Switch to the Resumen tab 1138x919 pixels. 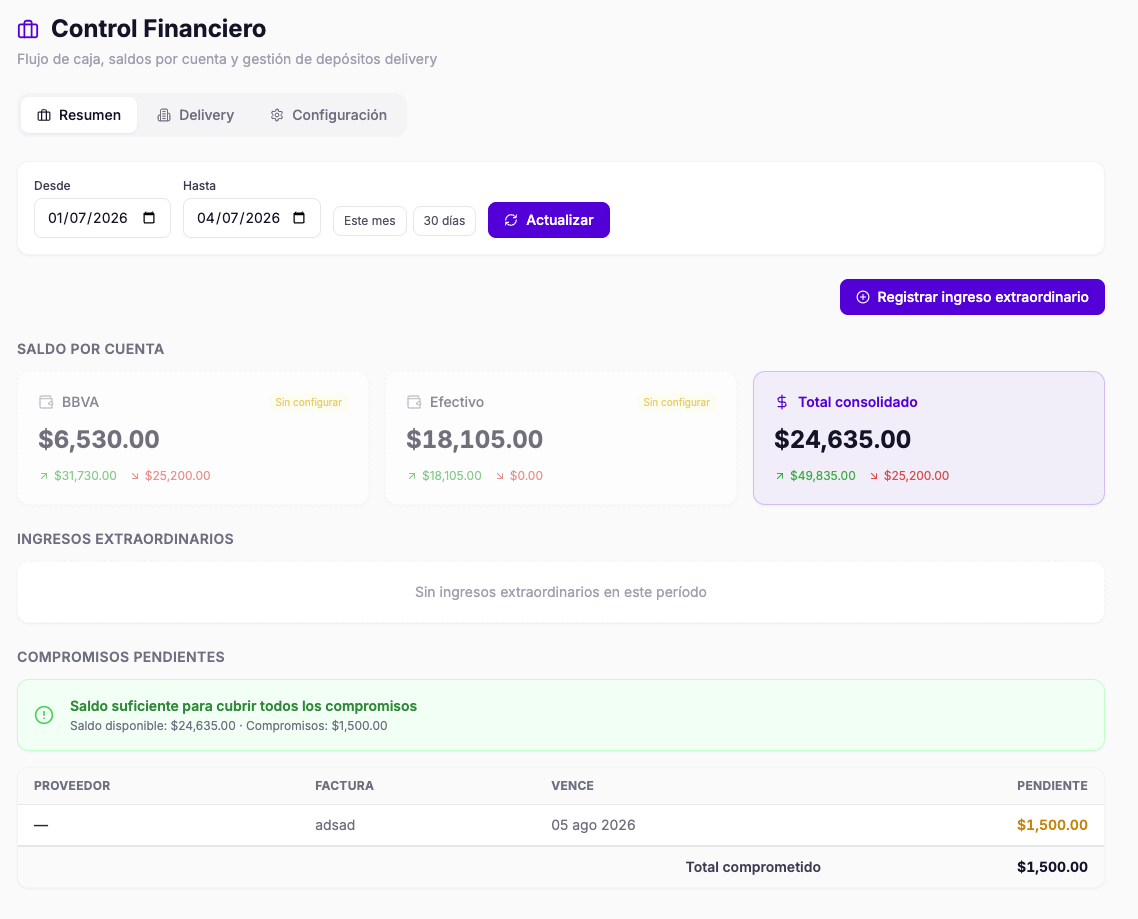click(79, 115)
